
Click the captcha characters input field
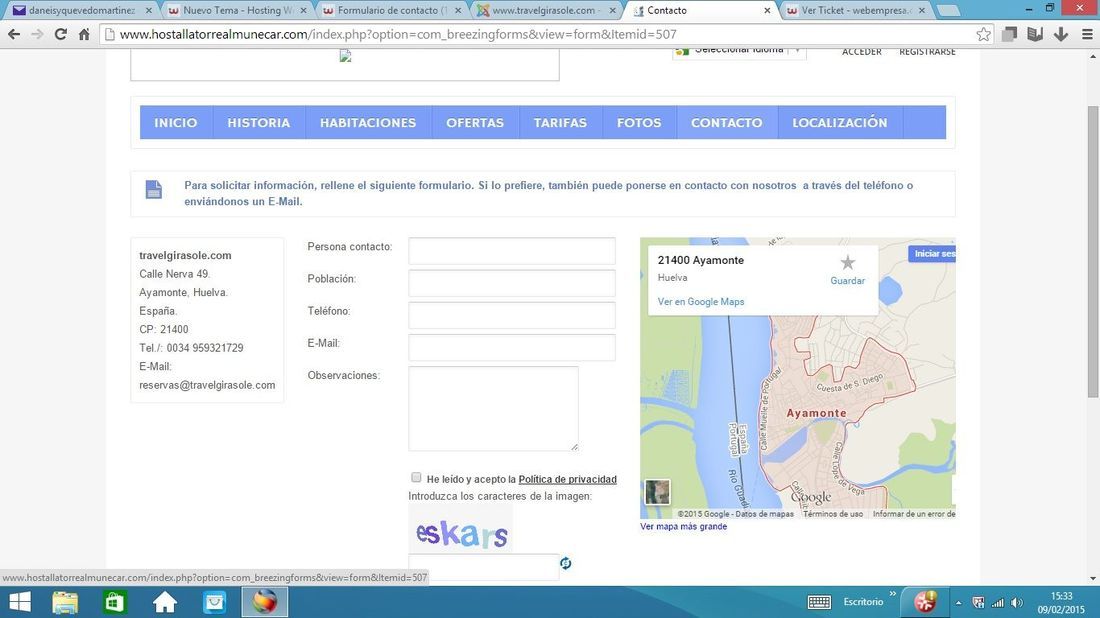[483, 566]
